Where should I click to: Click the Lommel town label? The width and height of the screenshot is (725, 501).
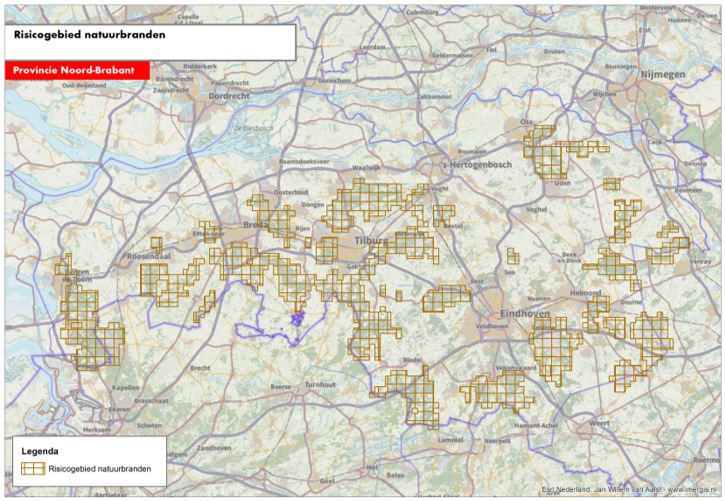[451, 439]
